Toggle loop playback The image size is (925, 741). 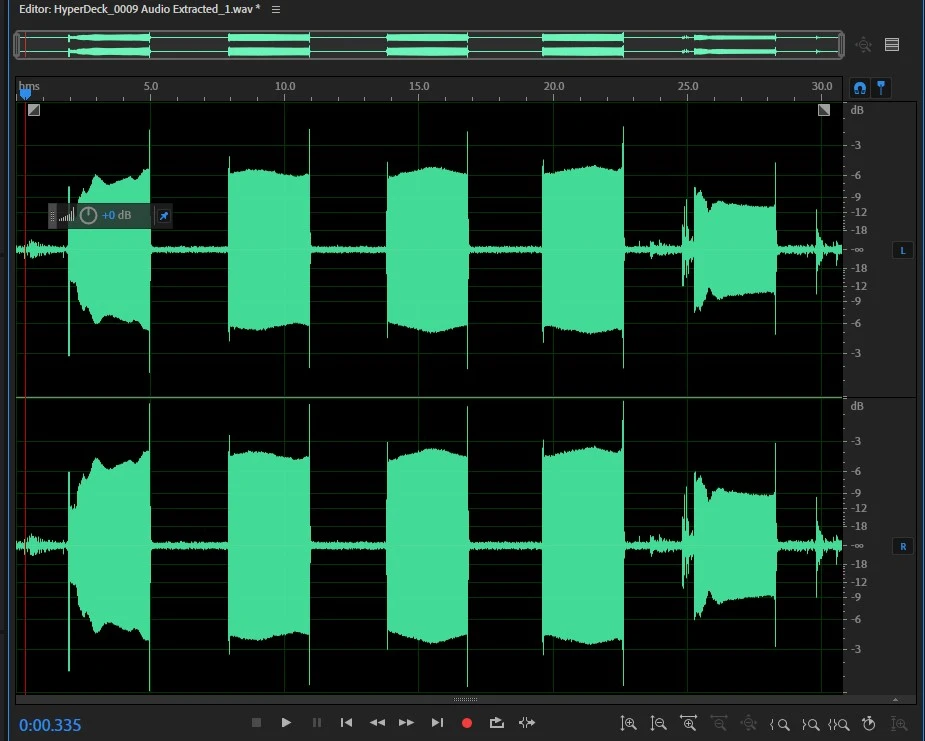pos(497,722)
